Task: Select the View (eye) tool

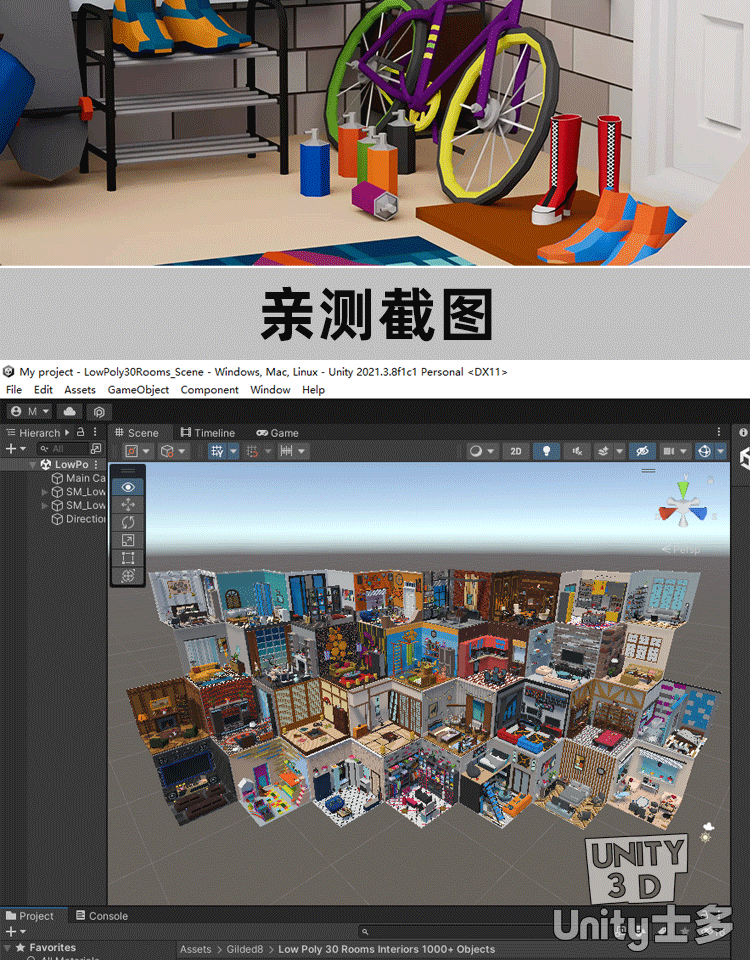Action: pyautogui.click(x=128, y=487)
